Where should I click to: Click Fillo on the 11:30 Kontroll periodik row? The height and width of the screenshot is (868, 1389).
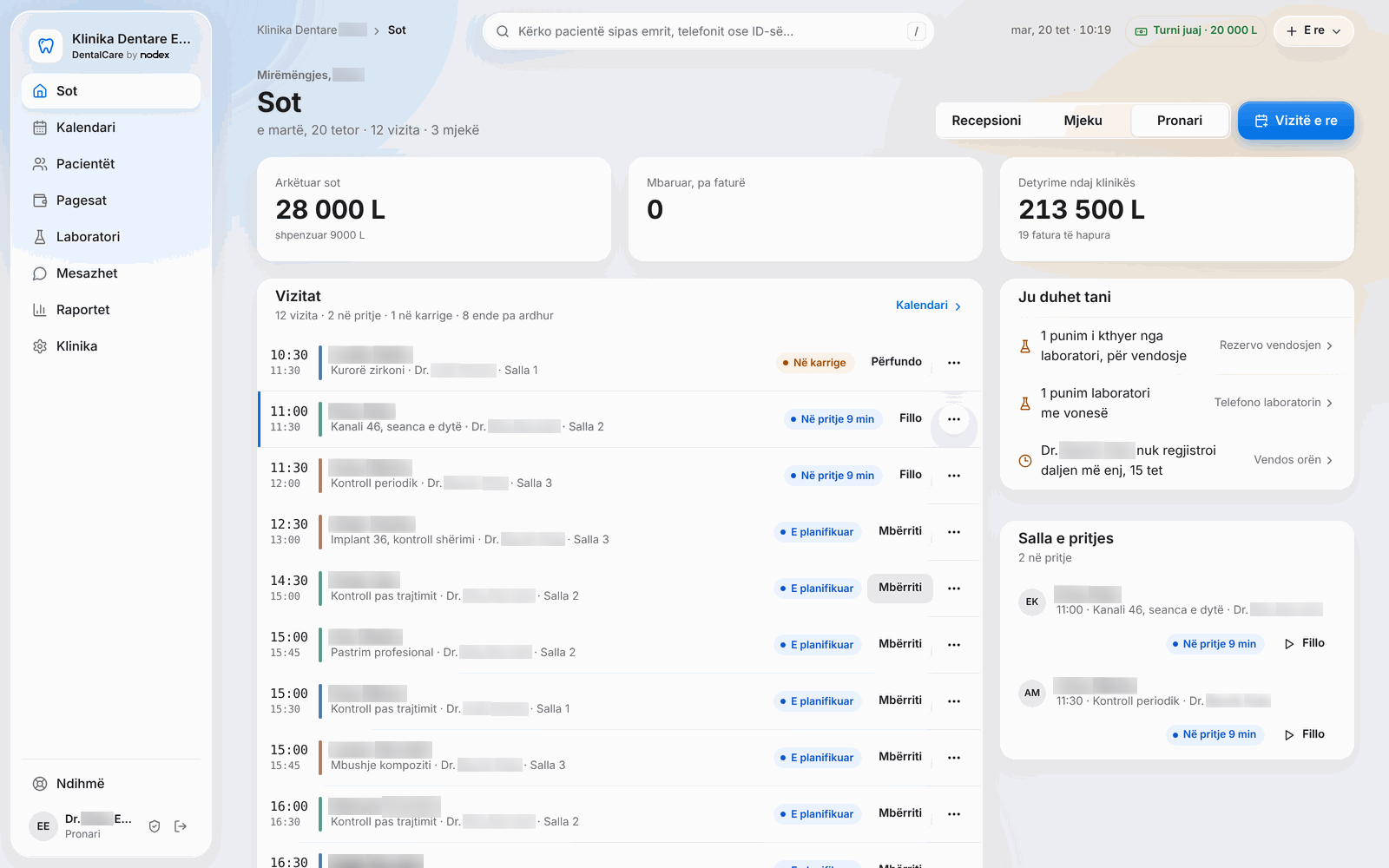tap(911, 475)
